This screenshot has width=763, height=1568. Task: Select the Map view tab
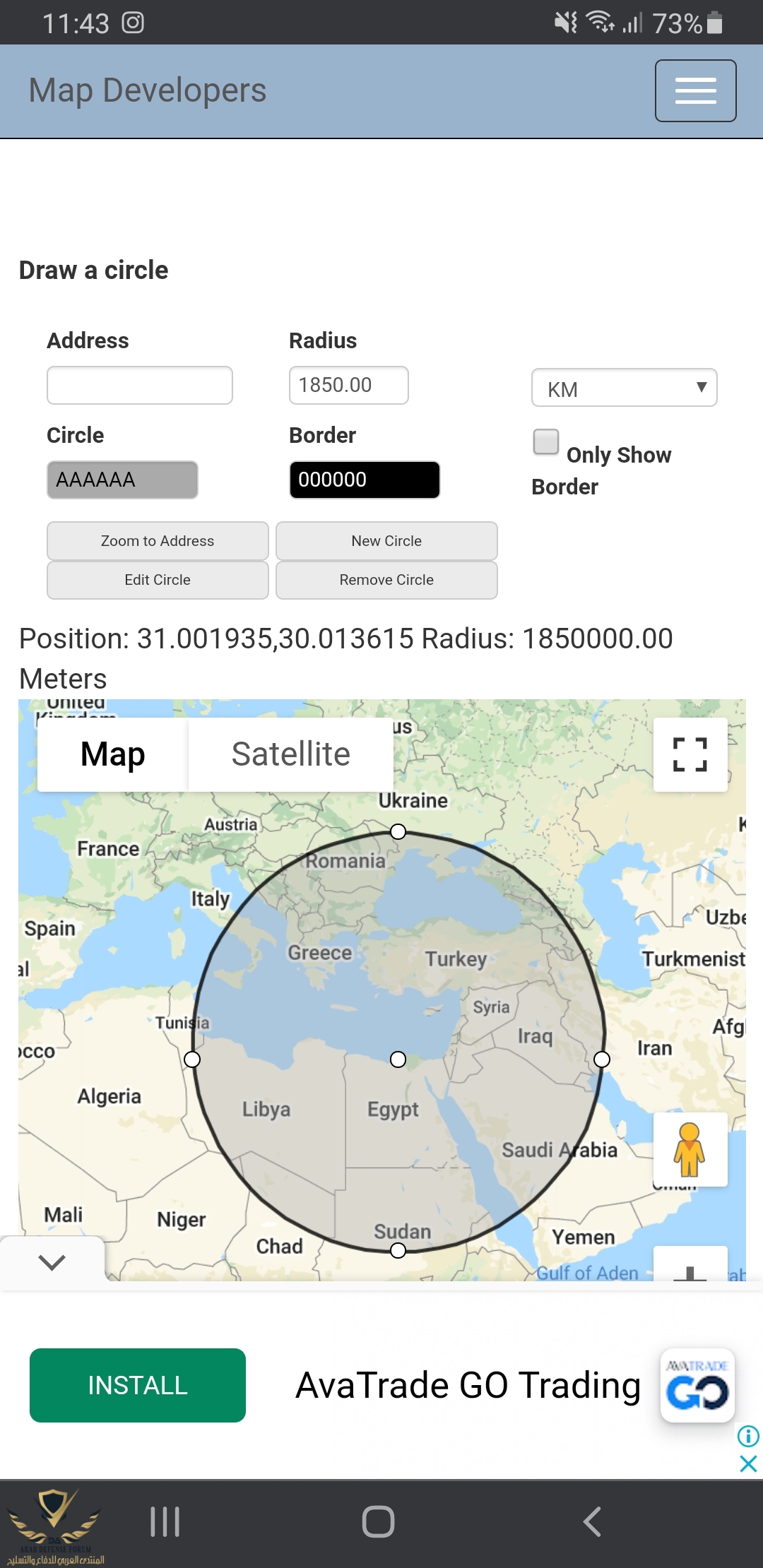[x=113, y=754]
